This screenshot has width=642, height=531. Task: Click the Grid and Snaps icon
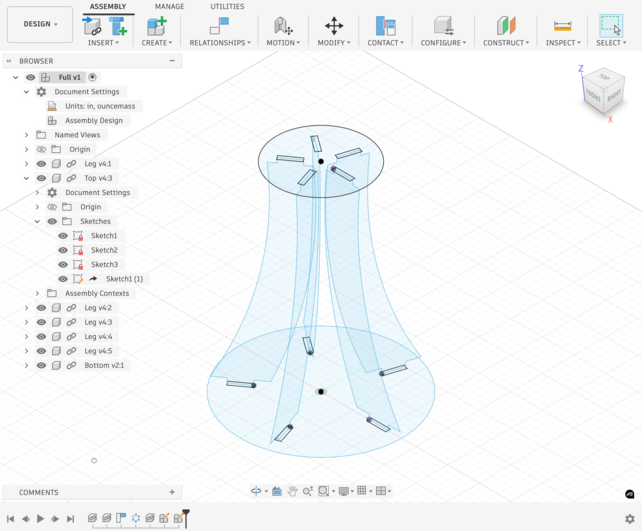point(362,490)
